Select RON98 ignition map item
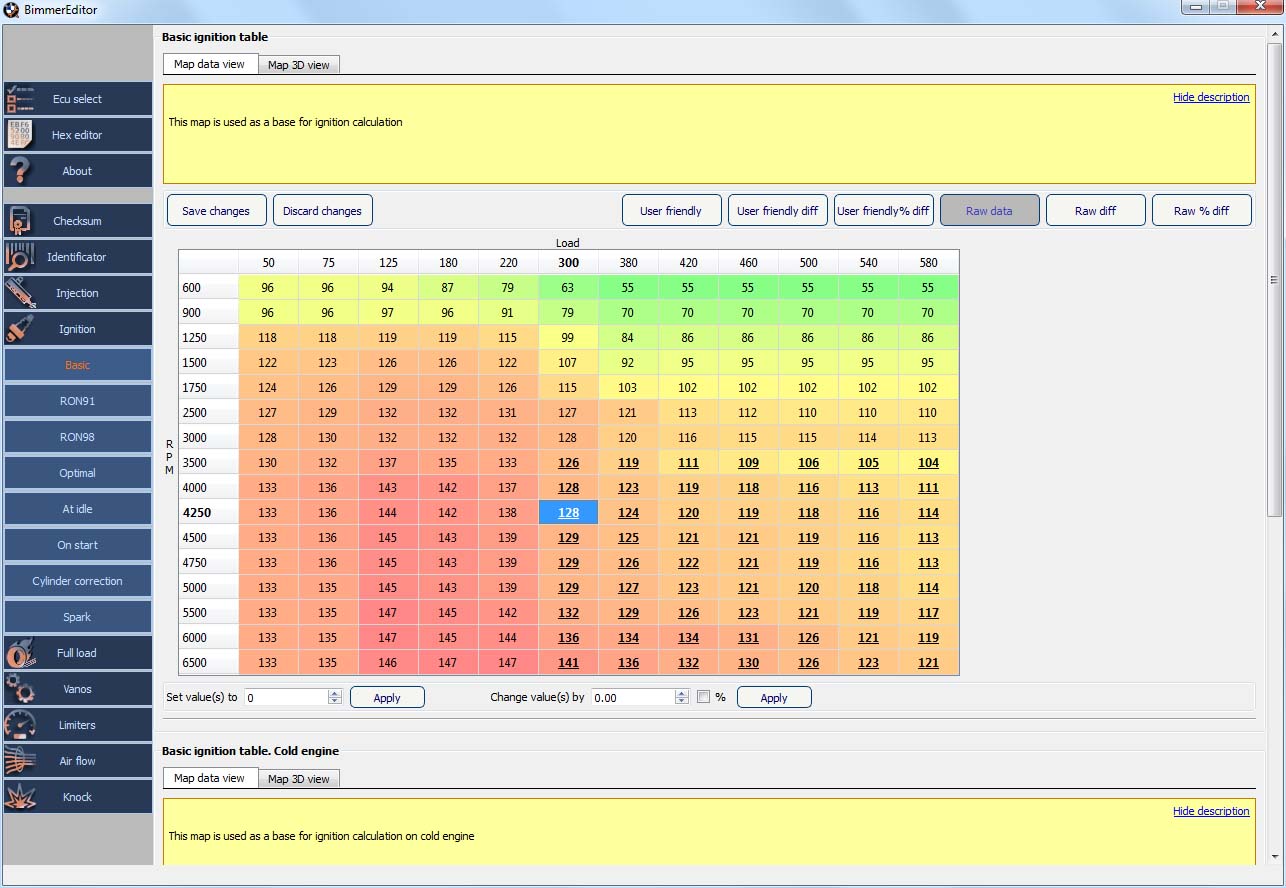This screenshot has width=1286, height=888. coord(78,437)
